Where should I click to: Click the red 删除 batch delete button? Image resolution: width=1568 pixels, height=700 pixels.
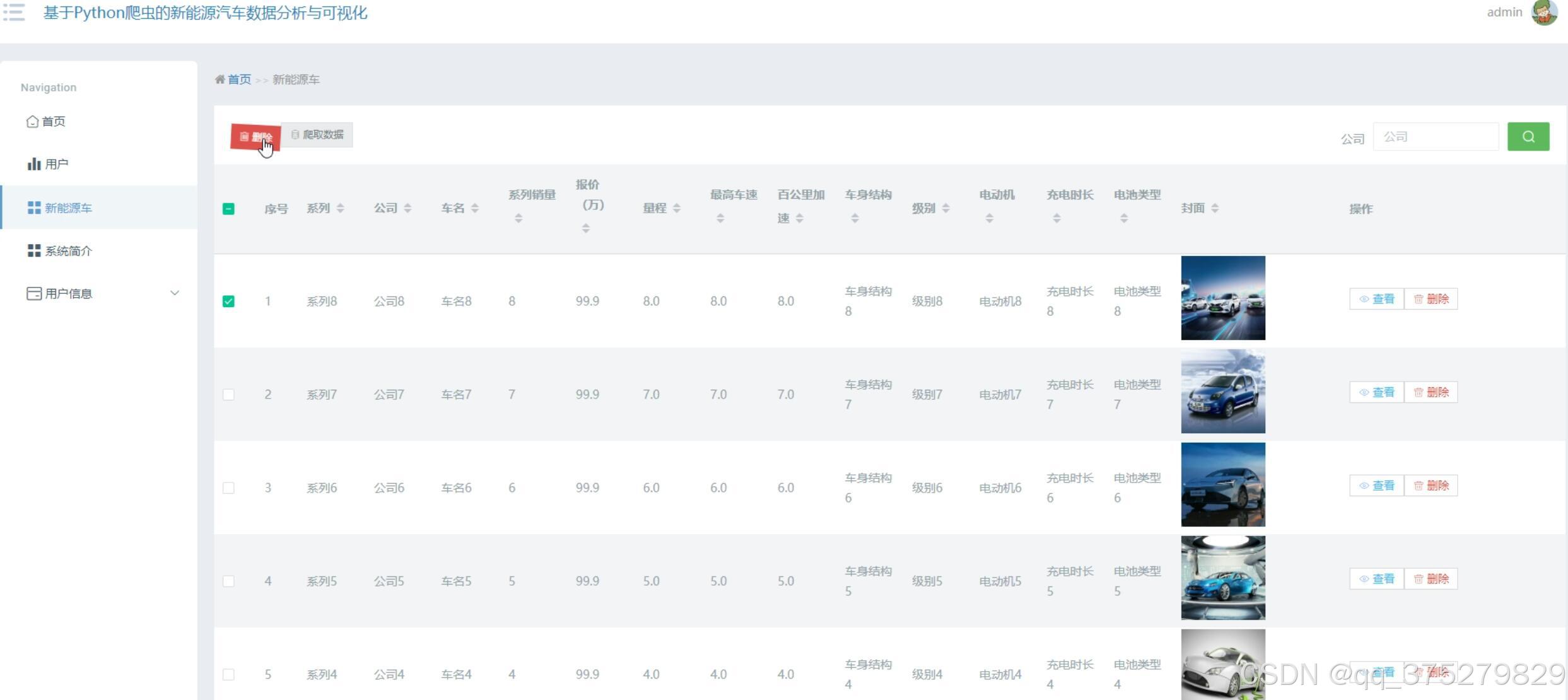(255, 136)
